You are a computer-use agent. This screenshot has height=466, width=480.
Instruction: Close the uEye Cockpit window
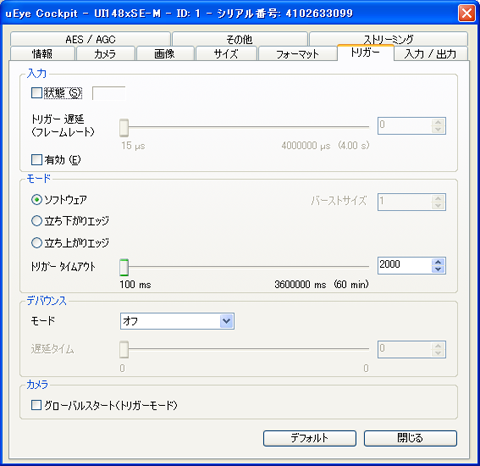[467, 13]
